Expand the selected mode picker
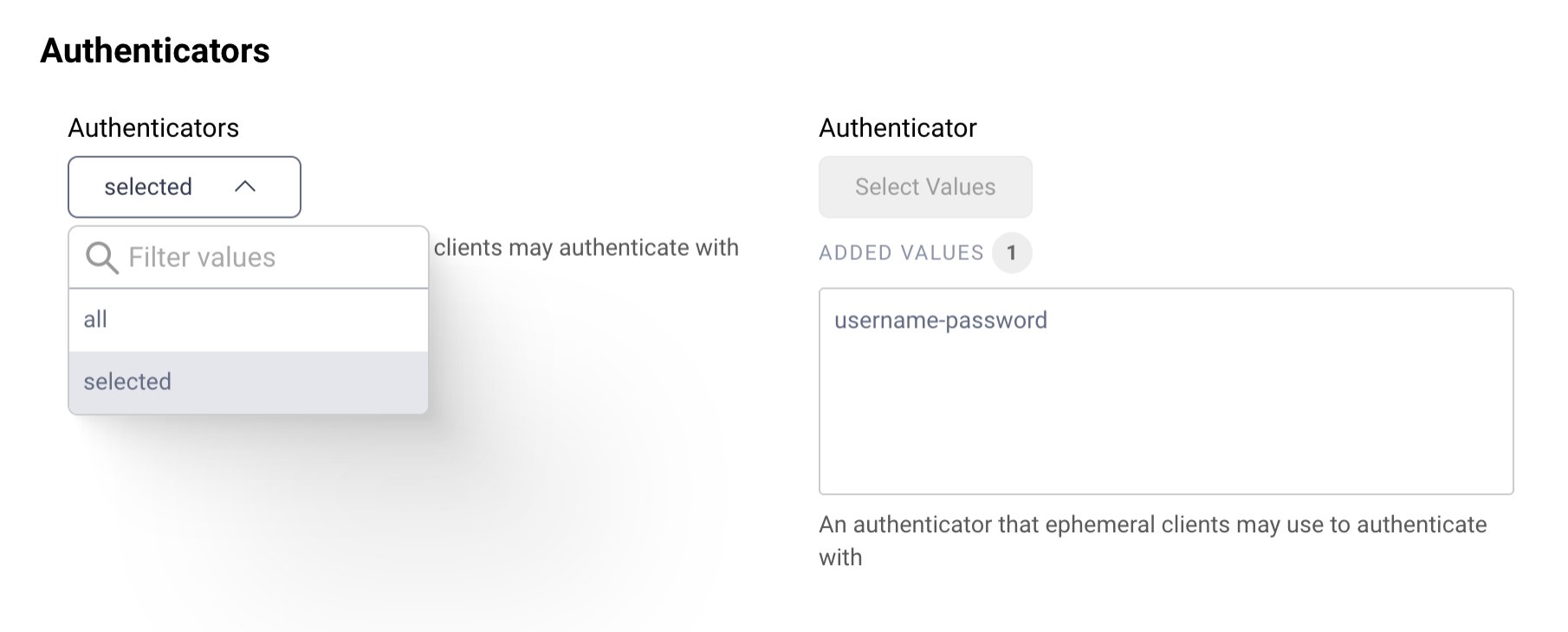This screenshot has width=1568, height=632. [183, 186]
